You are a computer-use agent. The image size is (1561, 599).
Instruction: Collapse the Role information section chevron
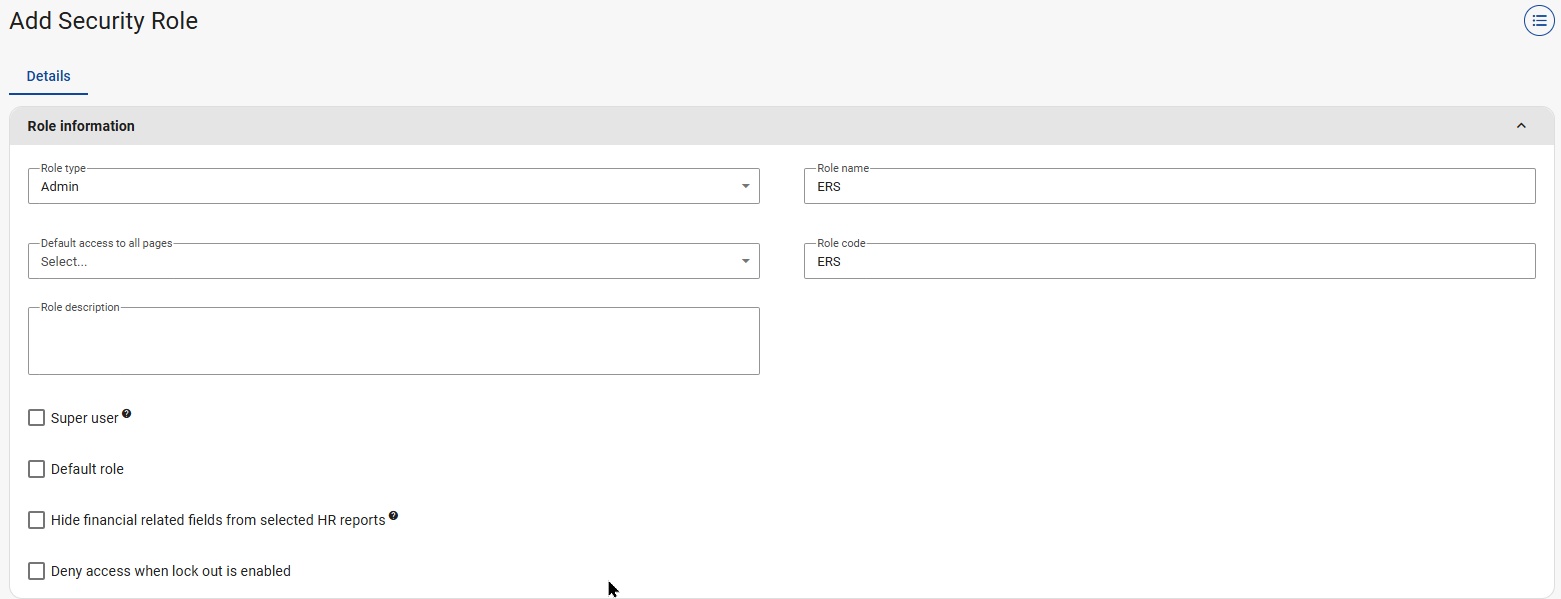pyautogui.click(x=1521, y=126)
